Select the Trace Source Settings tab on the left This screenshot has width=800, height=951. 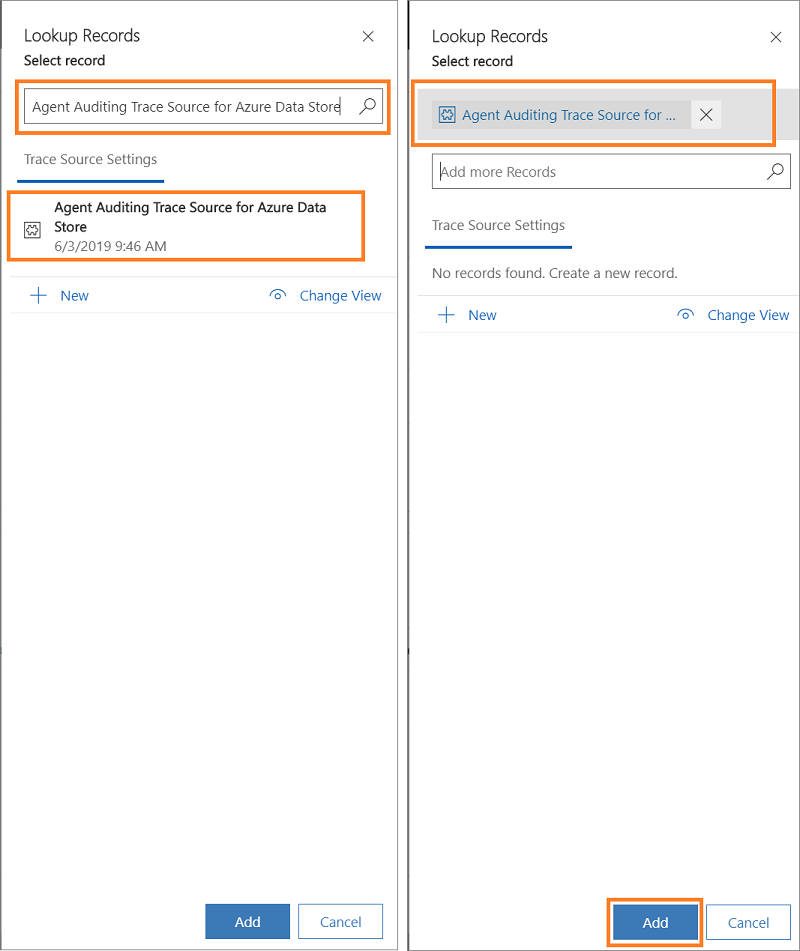pos(90,159)
